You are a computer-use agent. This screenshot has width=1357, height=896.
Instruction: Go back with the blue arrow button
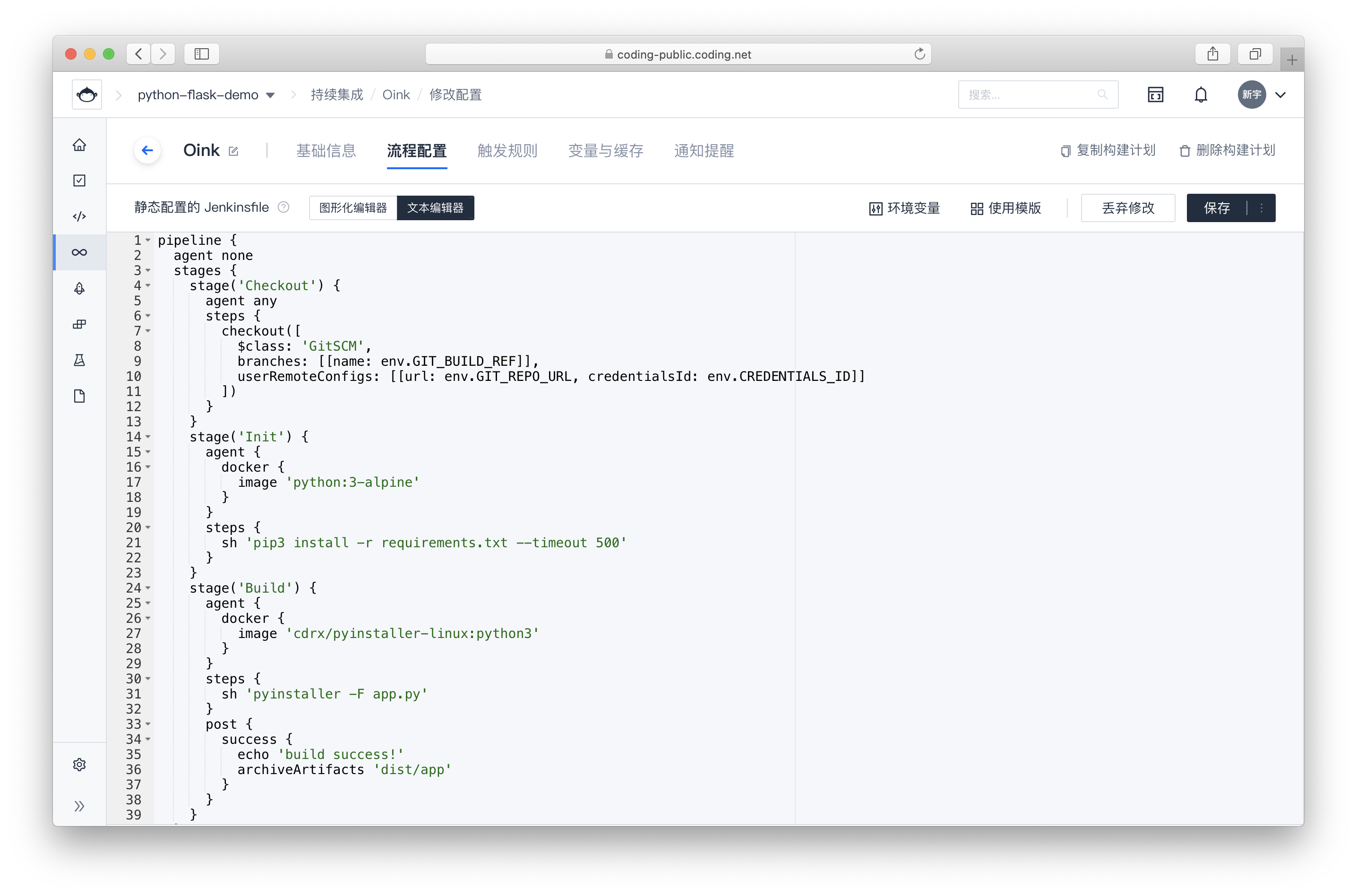click(147, 150)
